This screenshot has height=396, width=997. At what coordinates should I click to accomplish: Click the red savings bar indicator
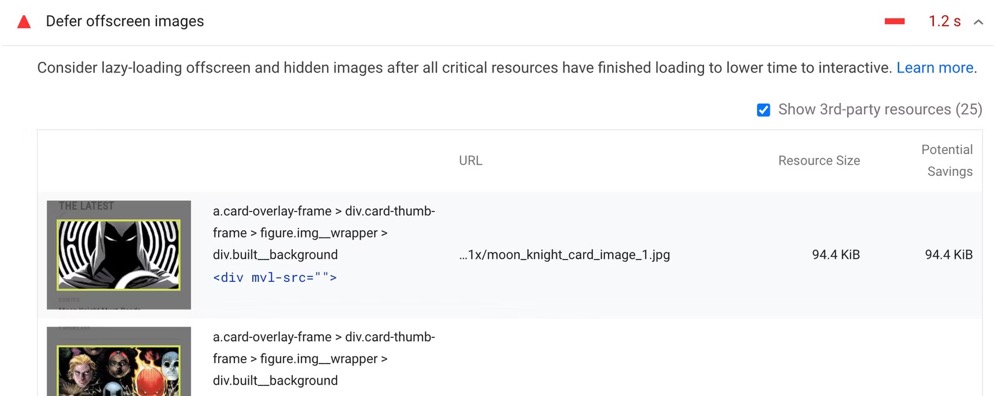coord(895,22)
